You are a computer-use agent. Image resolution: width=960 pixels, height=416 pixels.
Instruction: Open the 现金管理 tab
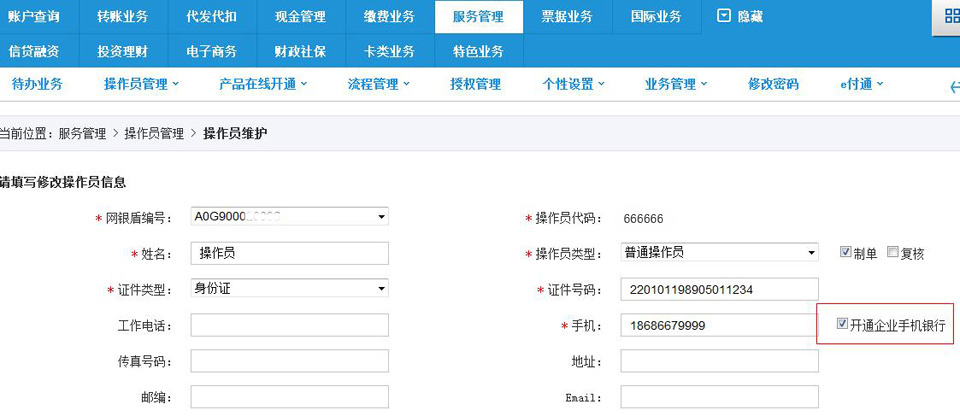[x=300, y=17]
